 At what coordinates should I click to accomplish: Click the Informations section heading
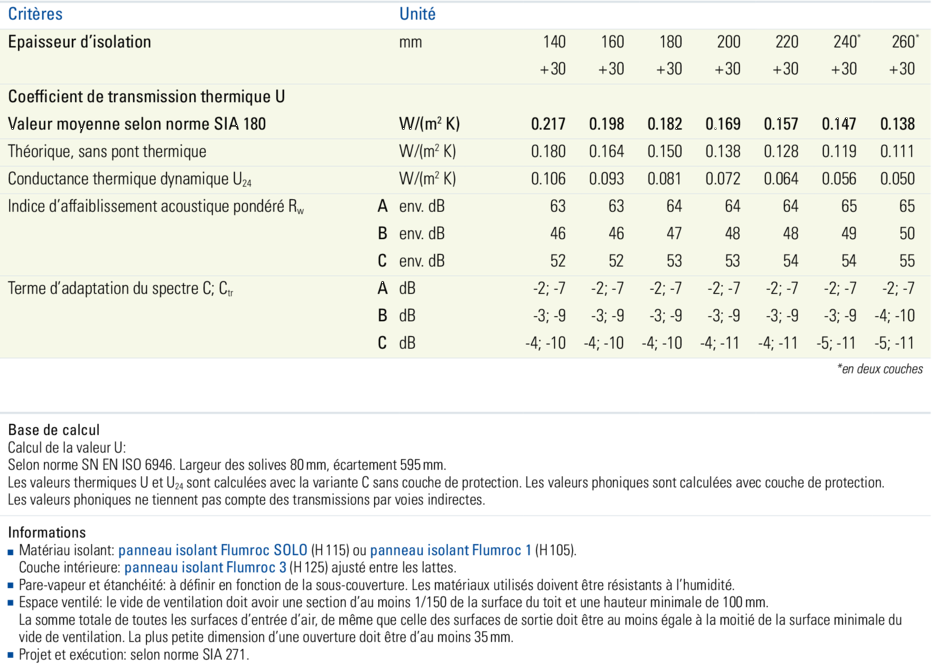pyautogui.click(x=47, y=532)
